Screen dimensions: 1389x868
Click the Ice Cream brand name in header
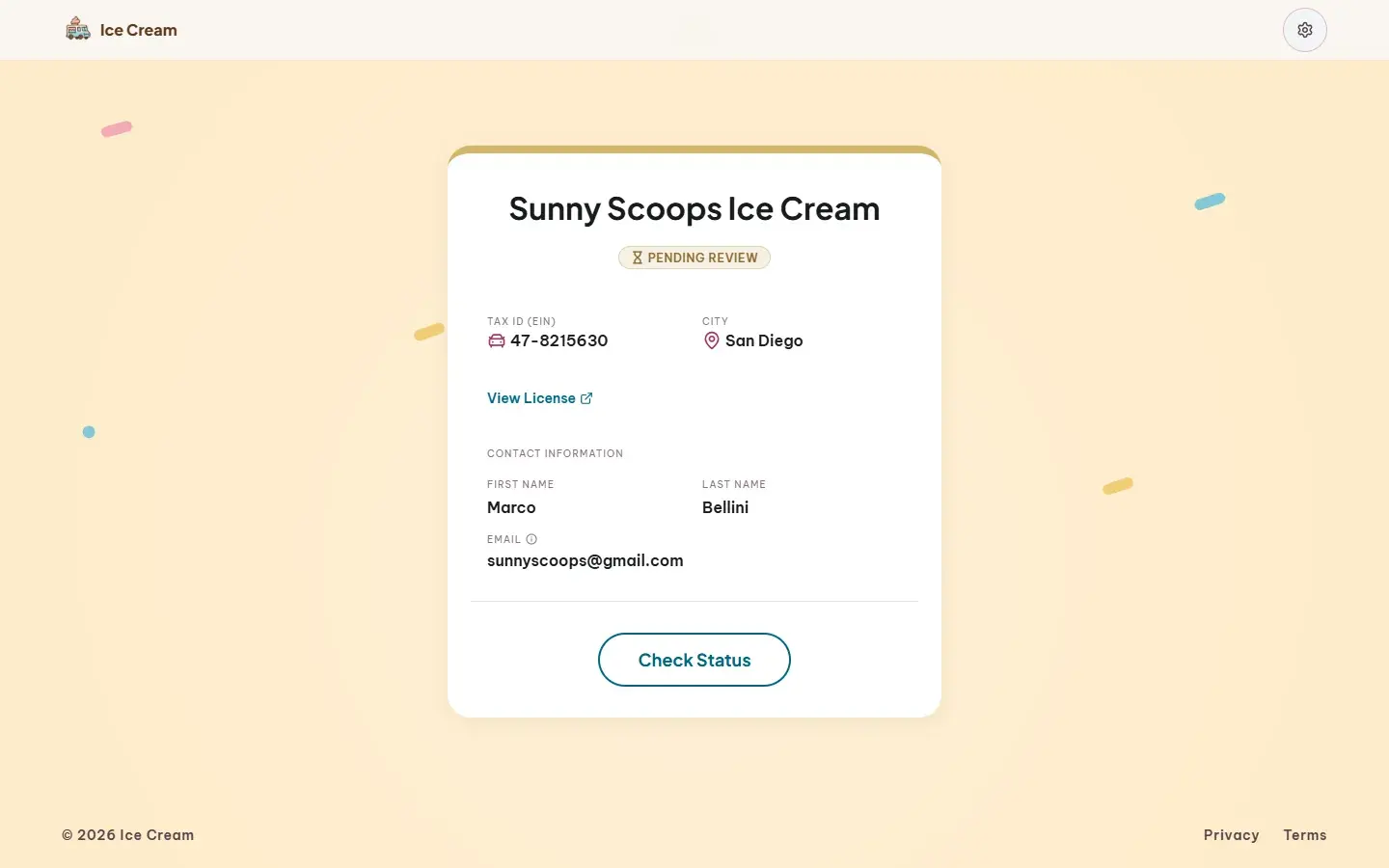pos(139,30)
